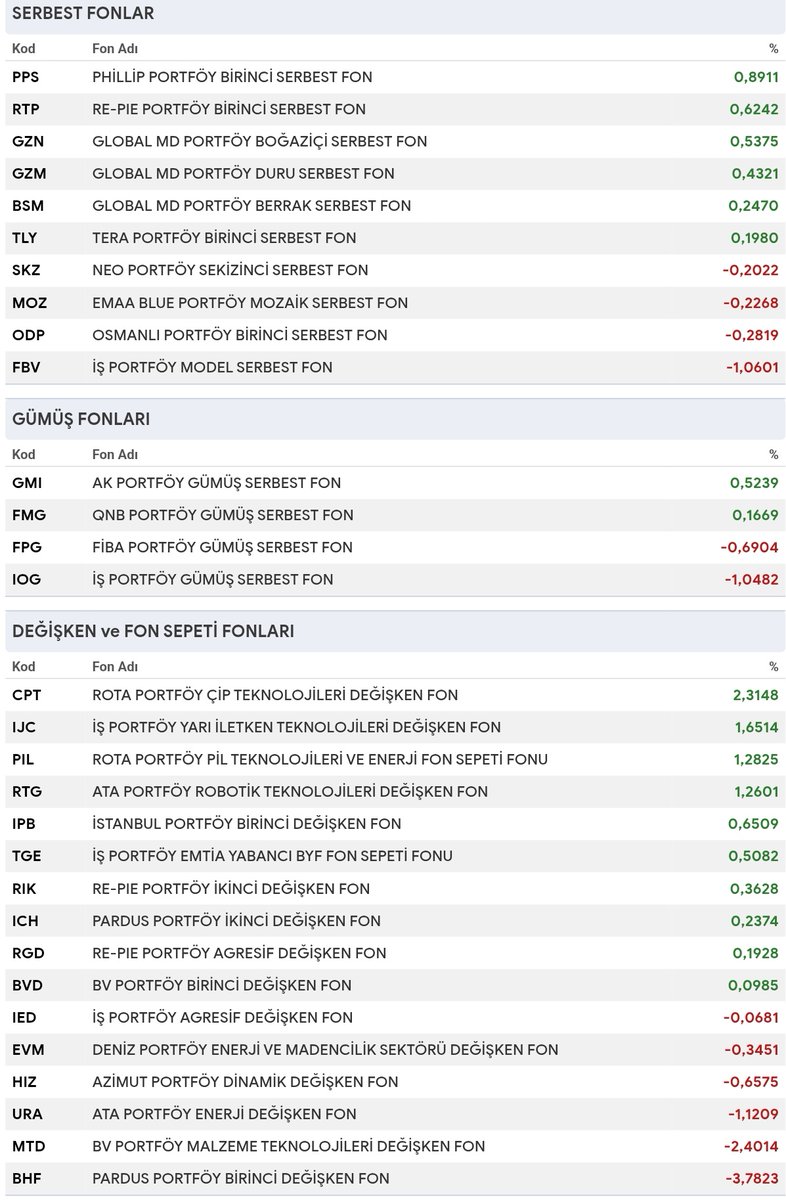Select the 0,3628 value for RIK
This screenshot has width=786, height=1200.
point(755,888)
